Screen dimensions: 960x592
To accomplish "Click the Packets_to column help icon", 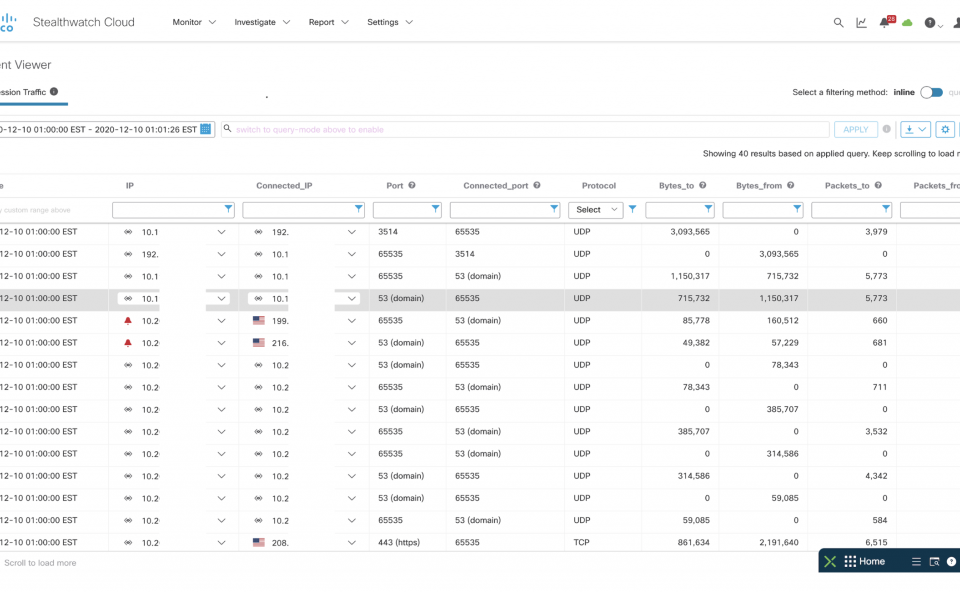I will pyautogui.click(x=879, y=185).
